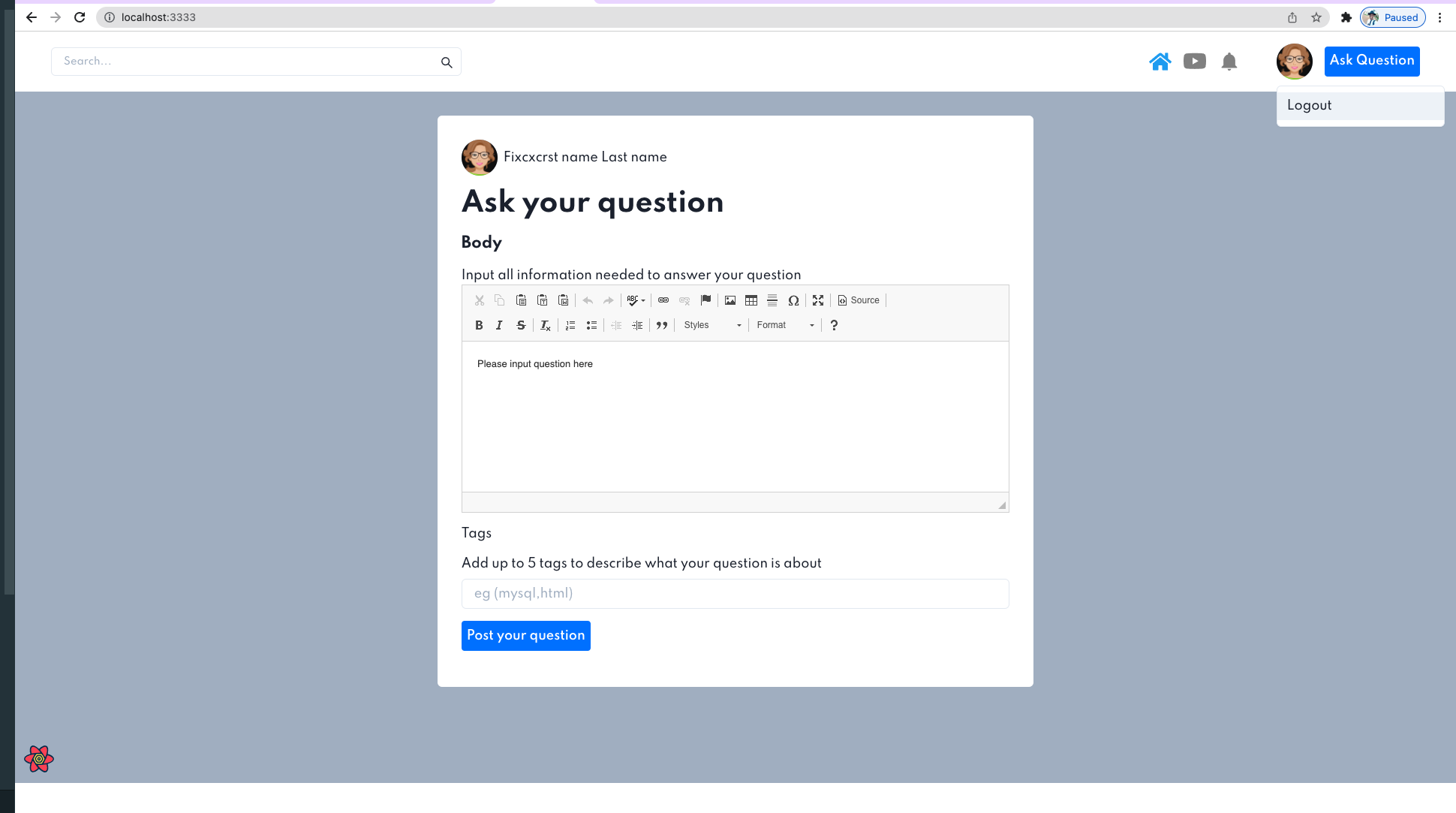Insert special character with omega icon
This screenshot has width=1456, height=813.
pos(793,300)
